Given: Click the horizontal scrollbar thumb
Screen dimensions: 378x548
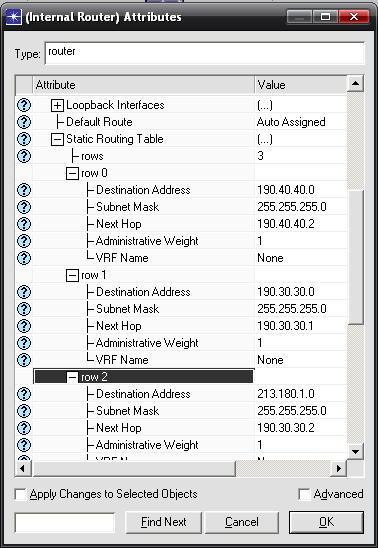Looking at the screenshot, I should pos(134,468).
